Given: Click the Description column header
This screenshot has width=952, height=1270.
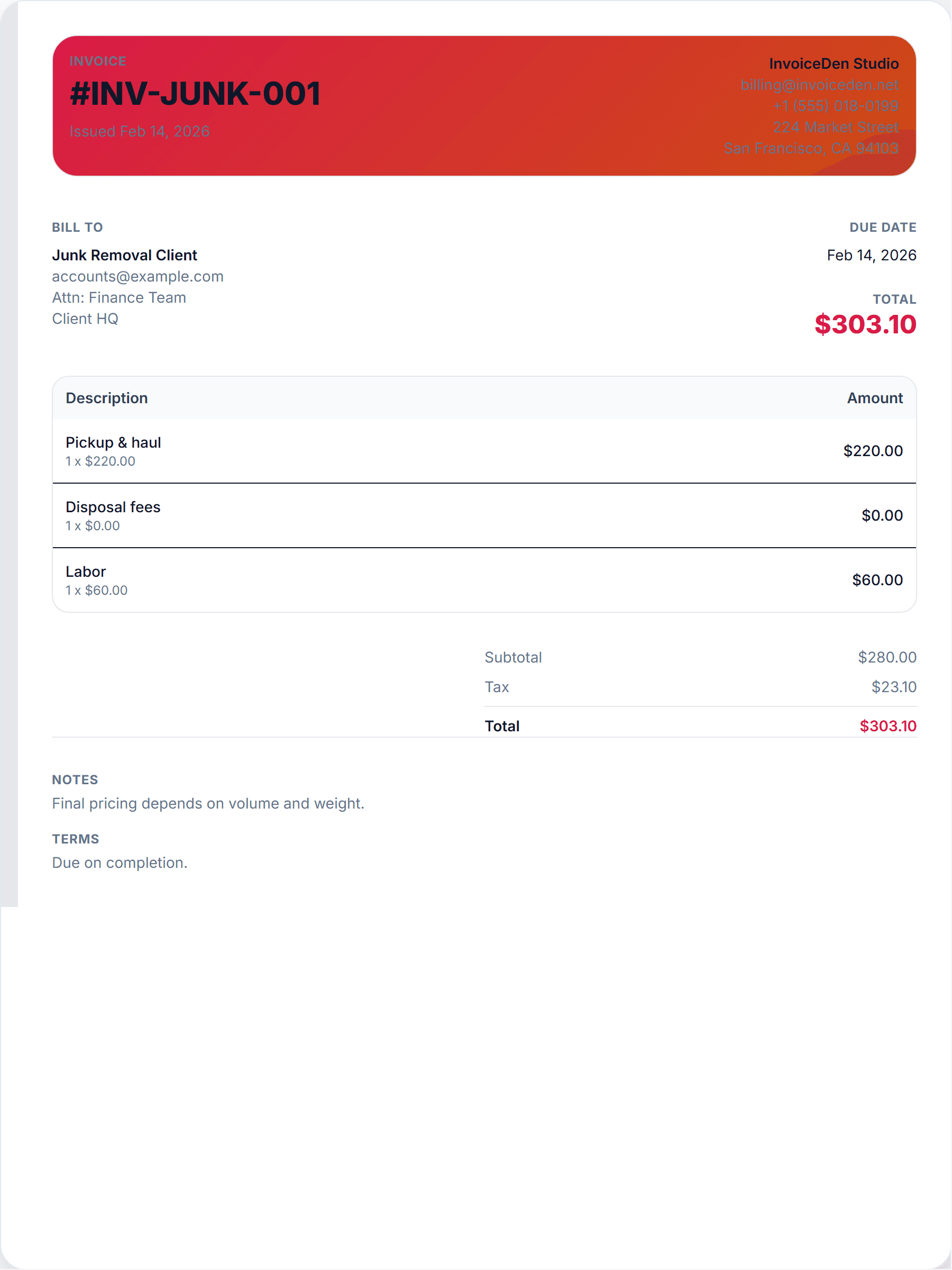Looking at the screenshot, I should pyautogui.click(x=107, y=398).
